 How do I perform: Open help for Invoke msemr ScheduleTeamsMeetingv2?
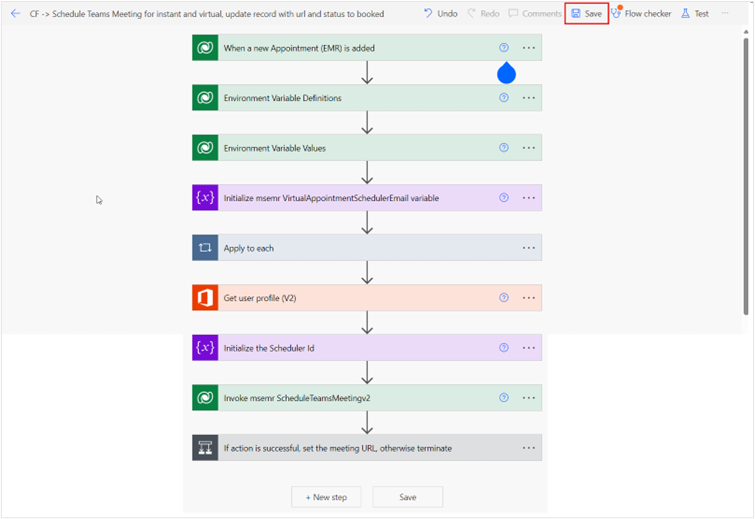pos(504,398)
